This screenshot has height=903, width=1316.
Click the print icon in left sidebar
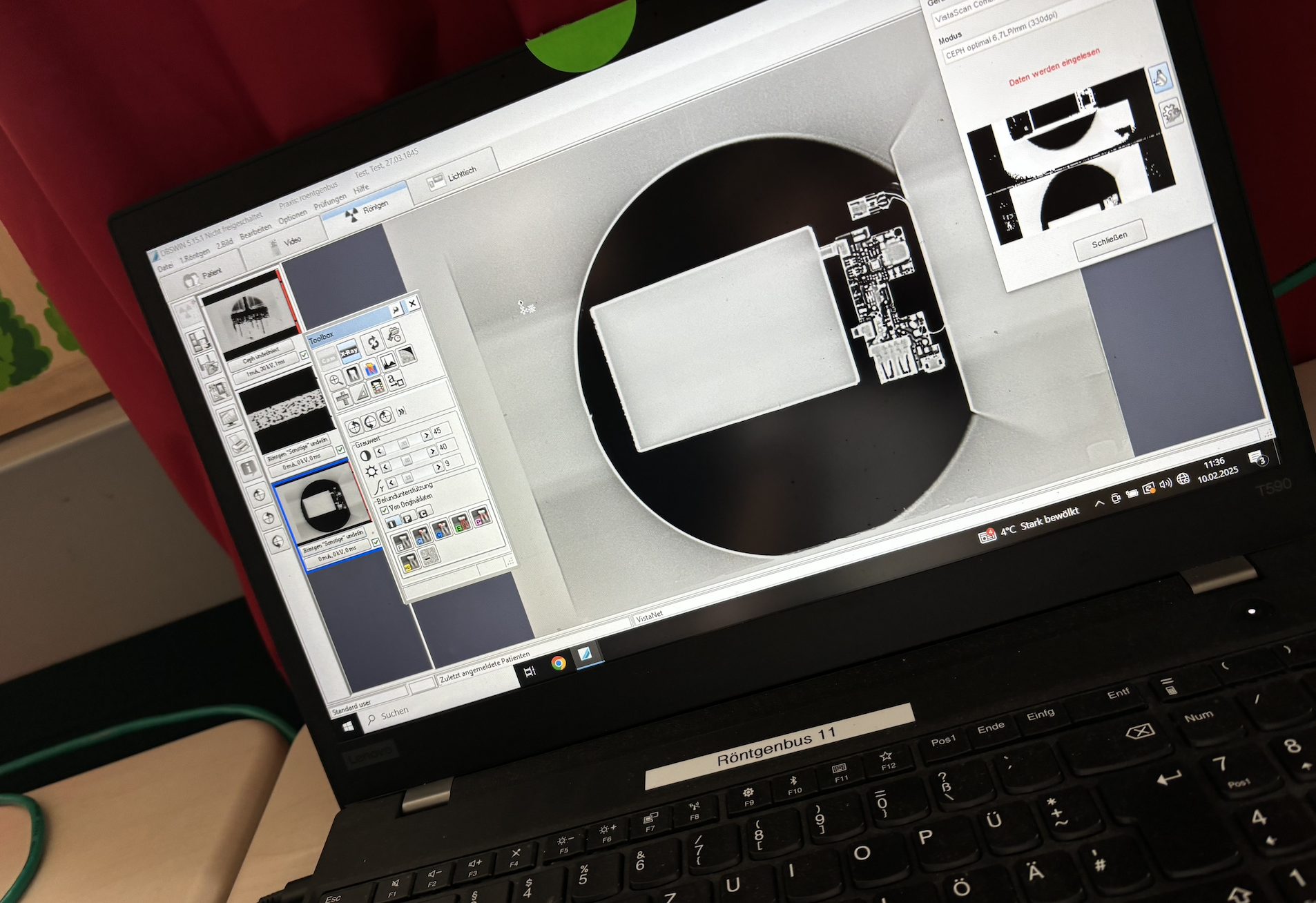click(239, 443)
